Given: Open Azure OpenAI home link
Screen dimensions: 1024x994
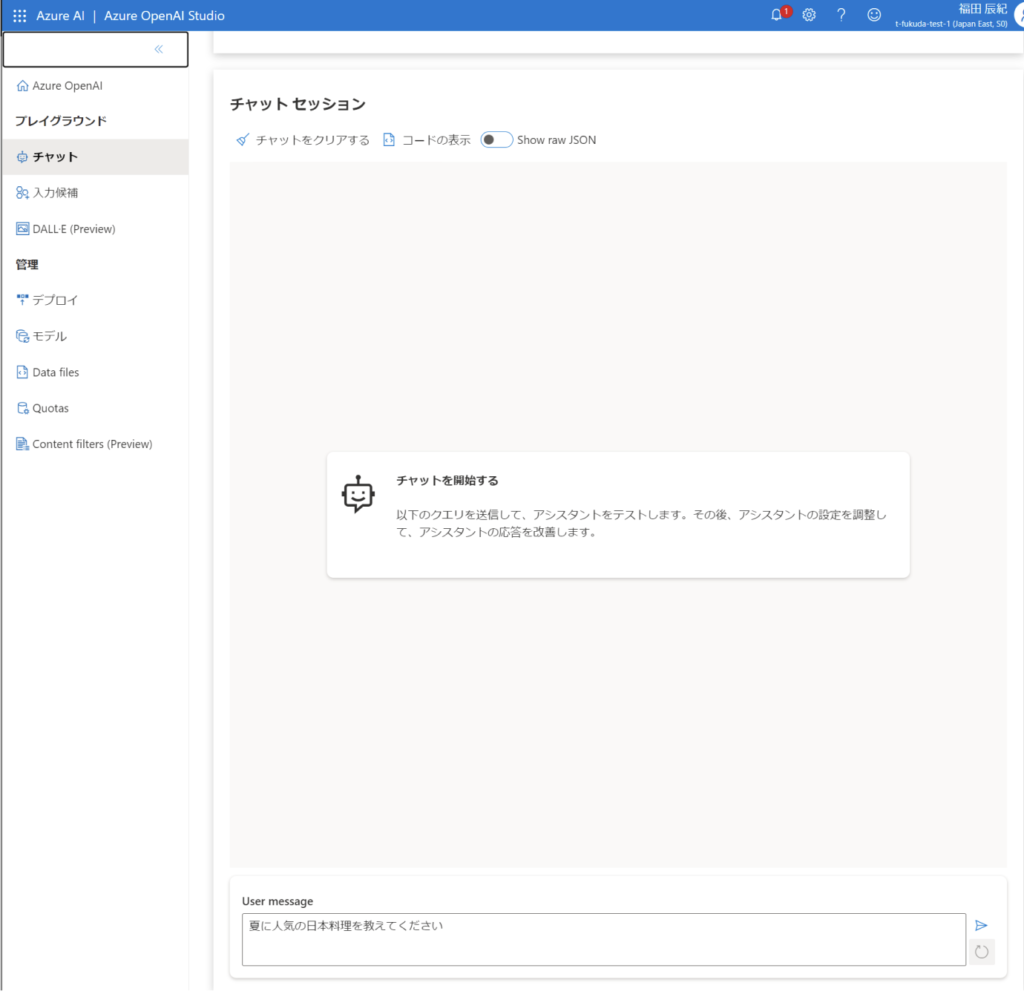Looking at the screenshot, I should [x=67, y=86].
